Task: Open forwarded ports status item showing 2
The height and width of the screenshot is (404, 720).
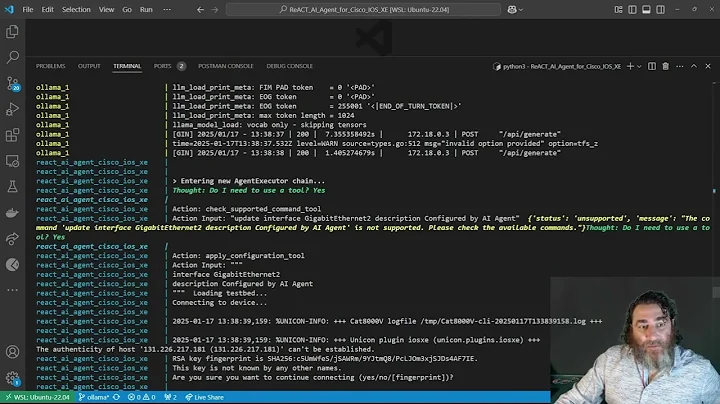Action: click(170, 397)
